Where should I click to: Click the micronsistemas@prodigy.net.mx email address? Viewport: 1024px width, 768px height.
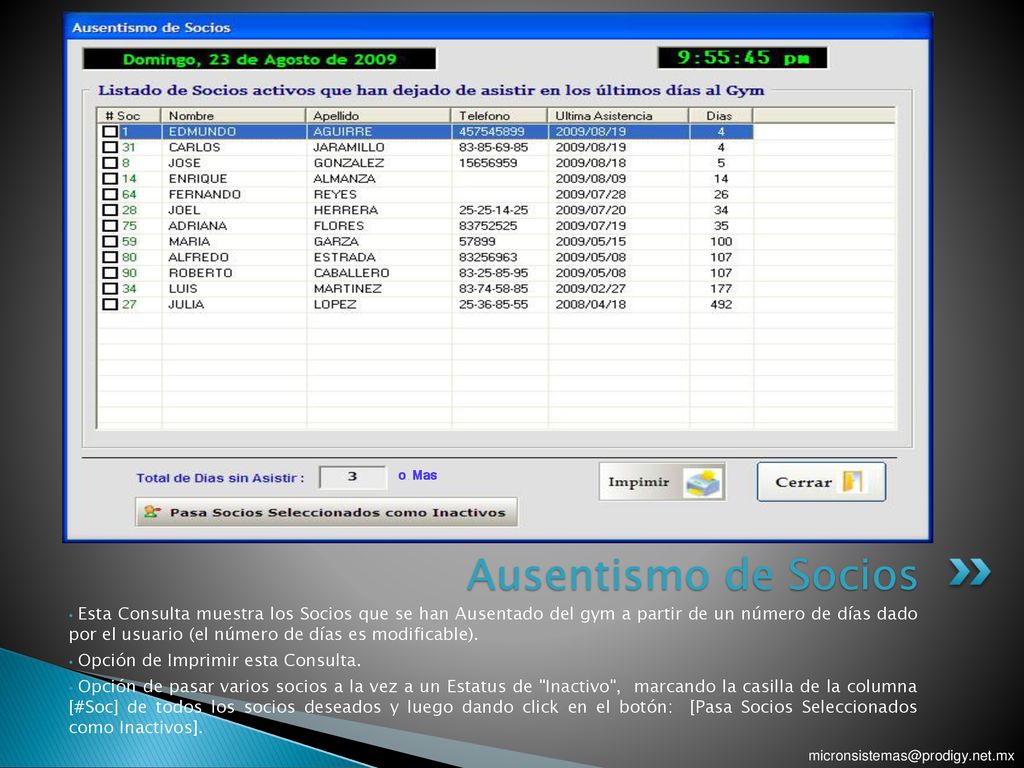(911, 755)
